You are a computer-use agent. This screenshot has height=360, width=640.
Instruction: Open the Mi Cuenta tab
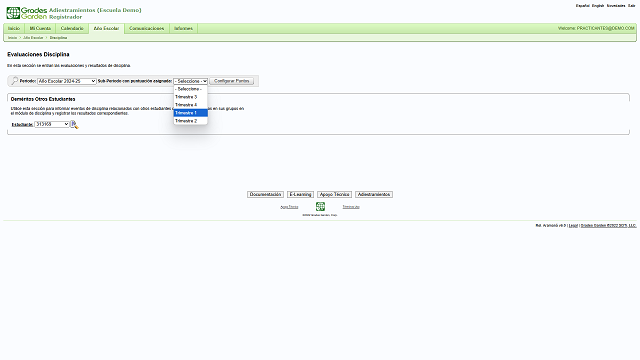pyautogui.click(x=40, y=29)
